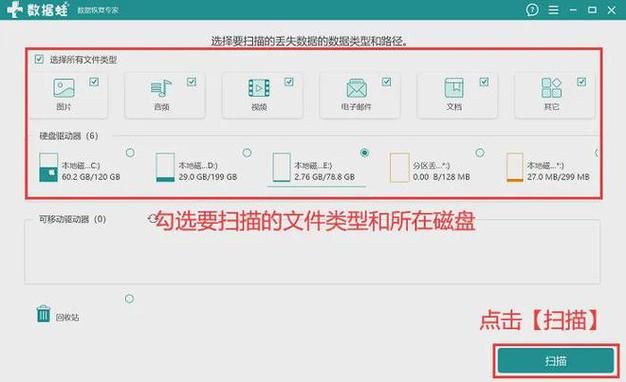This screenshot has width=626, height=382.
Task: Uncheck the 其它 (other) checkbox
Action: pyautogui.click(x=581, y=82)
